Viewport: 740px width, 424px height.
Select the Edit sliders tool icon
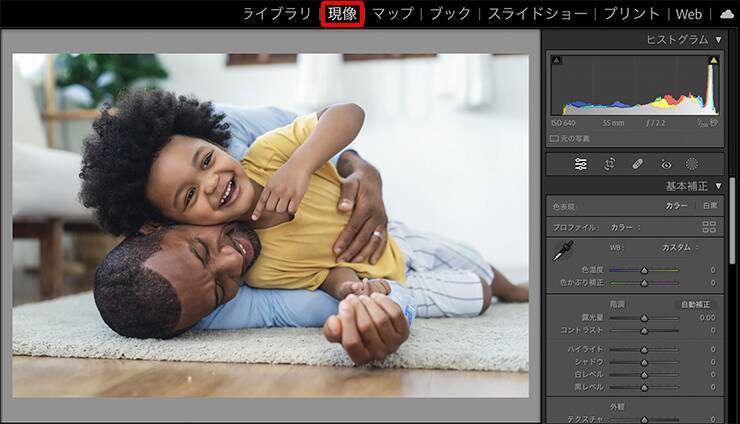580,164
